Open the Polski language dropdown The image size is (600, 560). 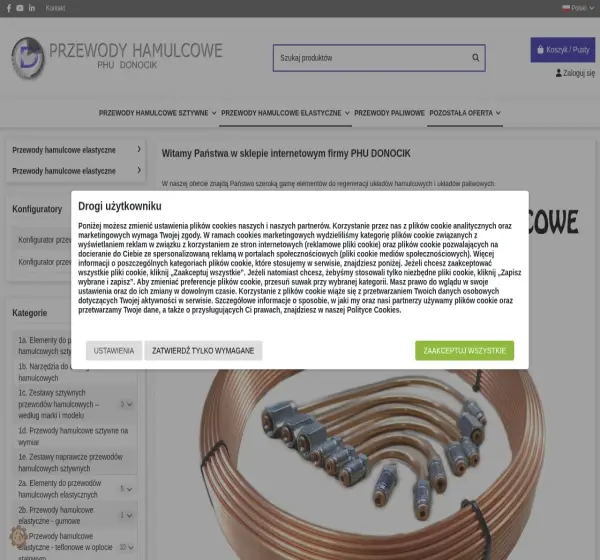(578, 8)
